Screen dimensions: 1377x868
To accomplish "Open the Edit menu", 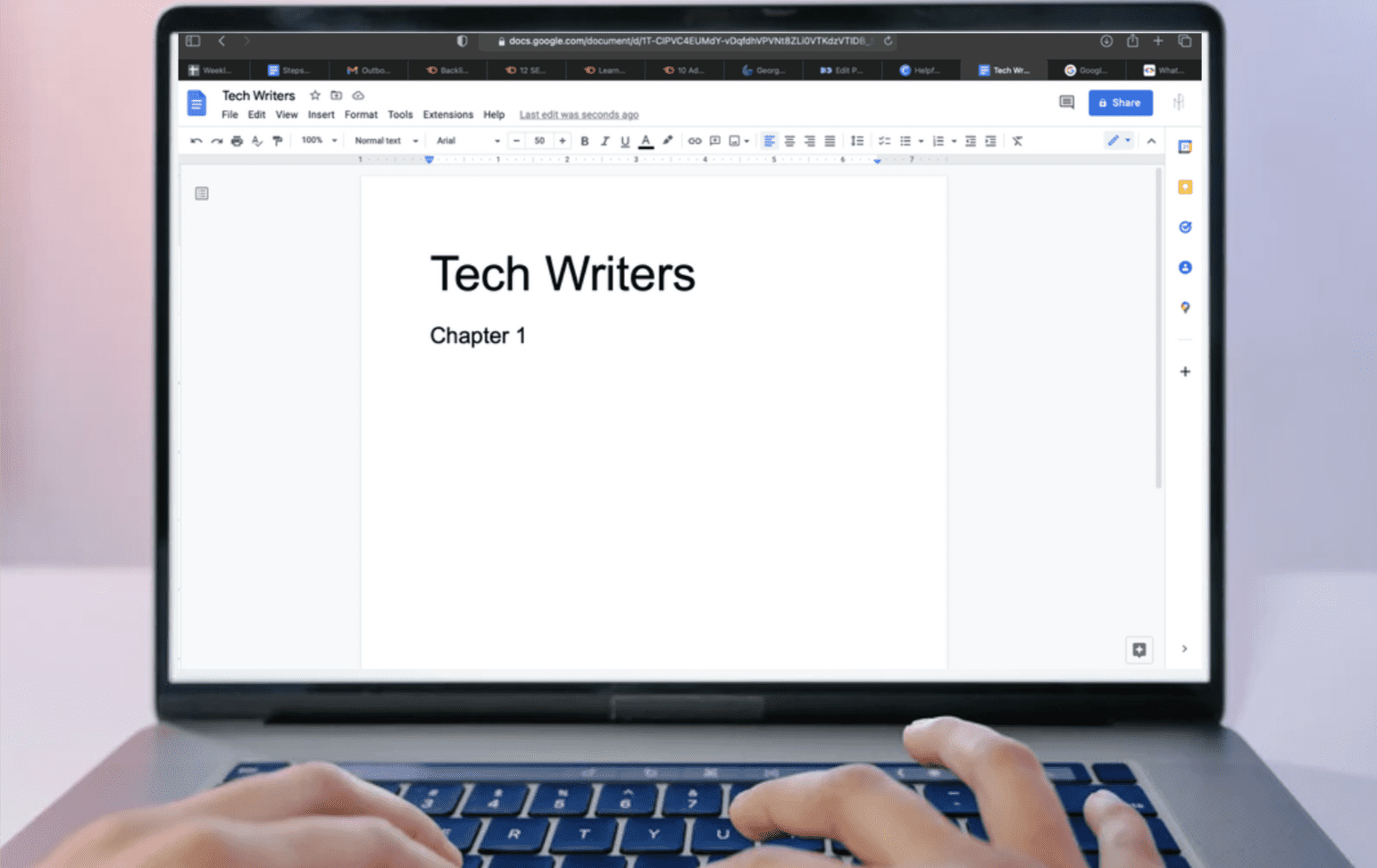I will coord(256,114).
